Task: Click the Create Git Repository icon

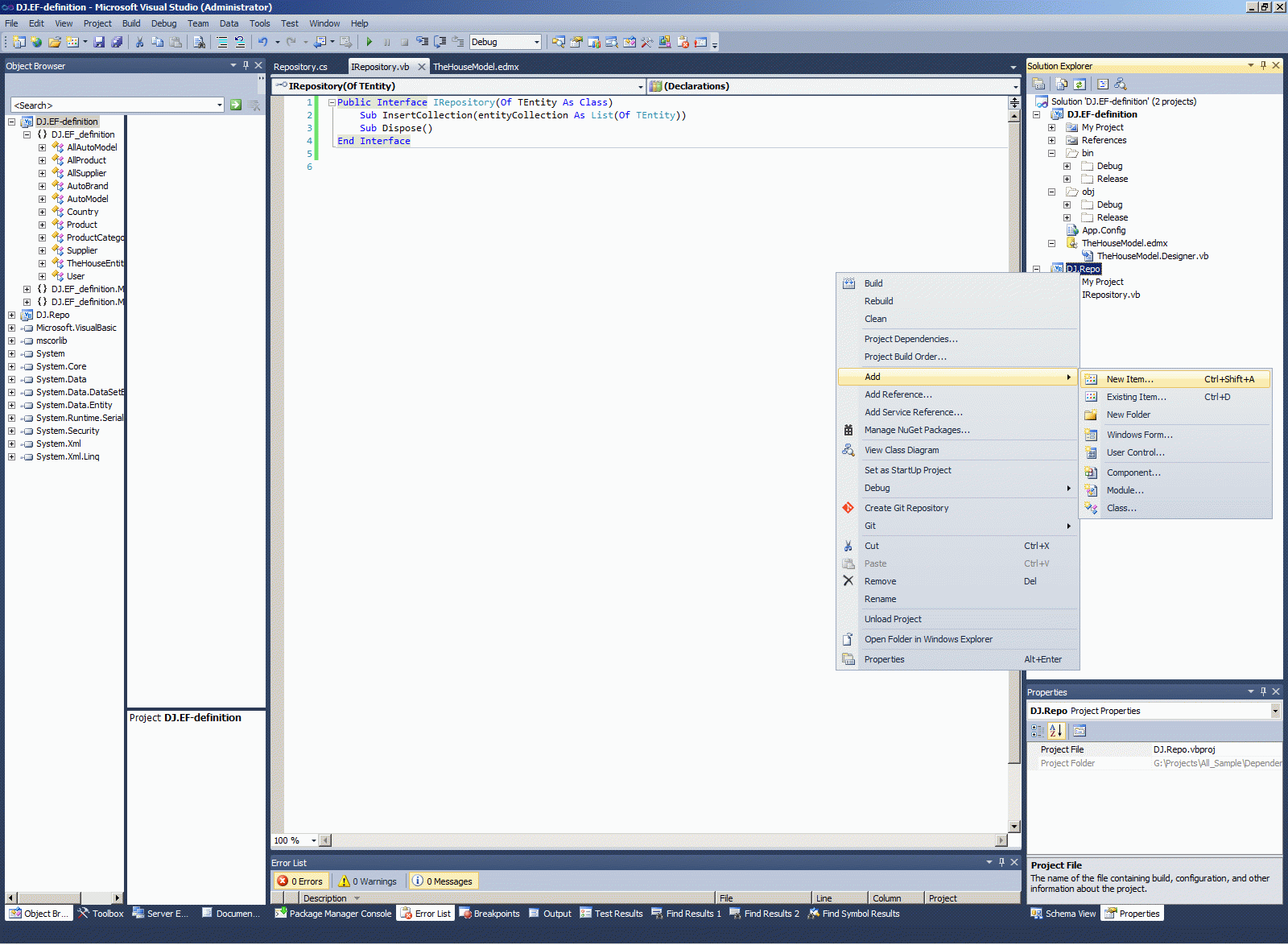Action: [x=848, y=508]
